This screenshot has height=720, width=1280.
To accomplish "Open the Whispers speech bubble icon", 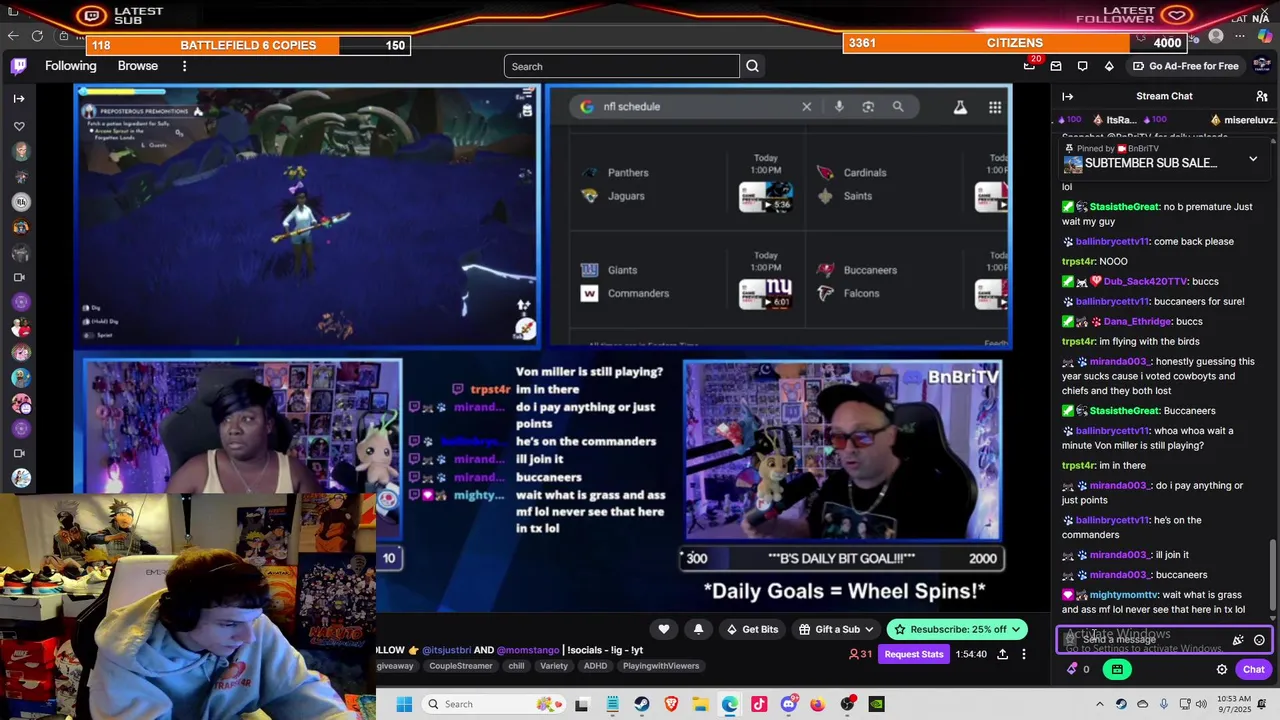I will click(x=1082, y=66).
